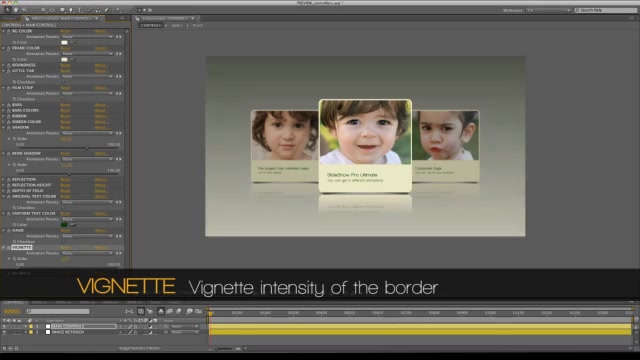Select the Hand tool in toolbar
The height and width of the screenshot is (360, 640).
pos(16,10)
